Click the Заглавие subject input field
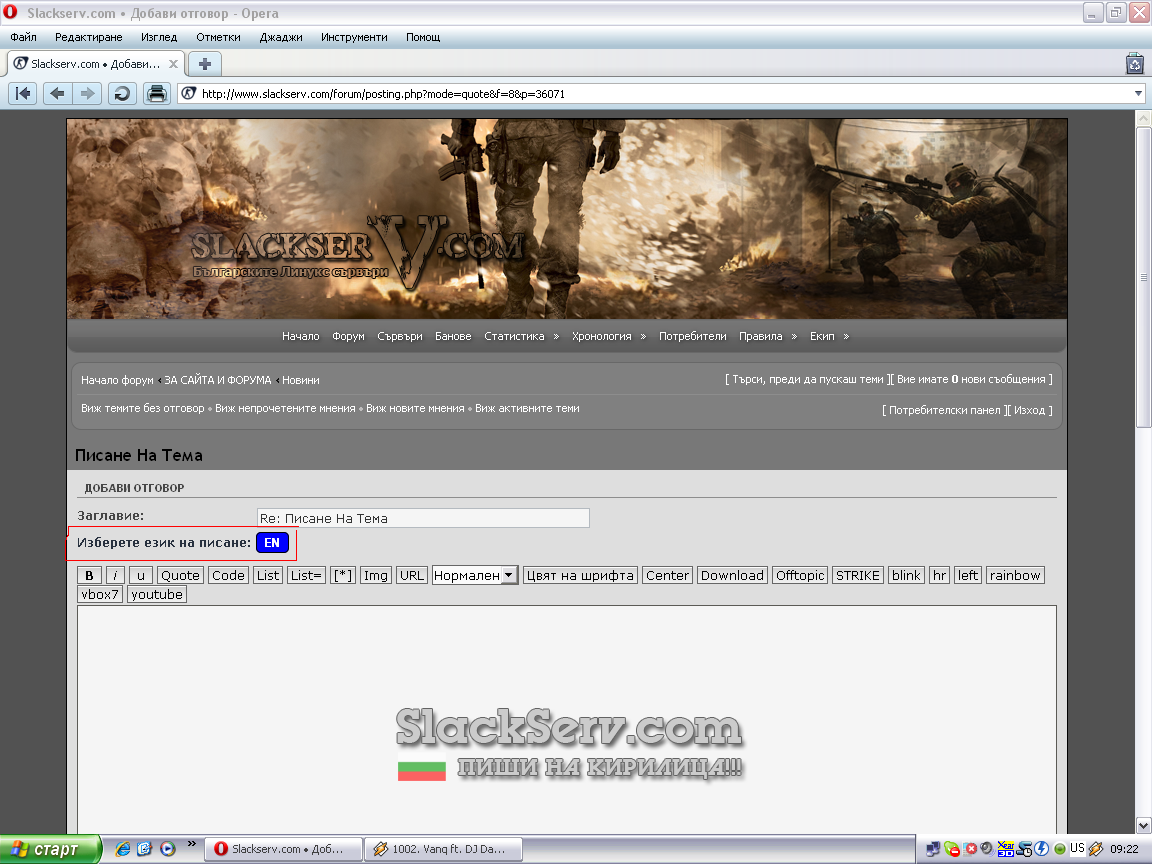This screenshot has width=1152, height=864. [423, 518]
